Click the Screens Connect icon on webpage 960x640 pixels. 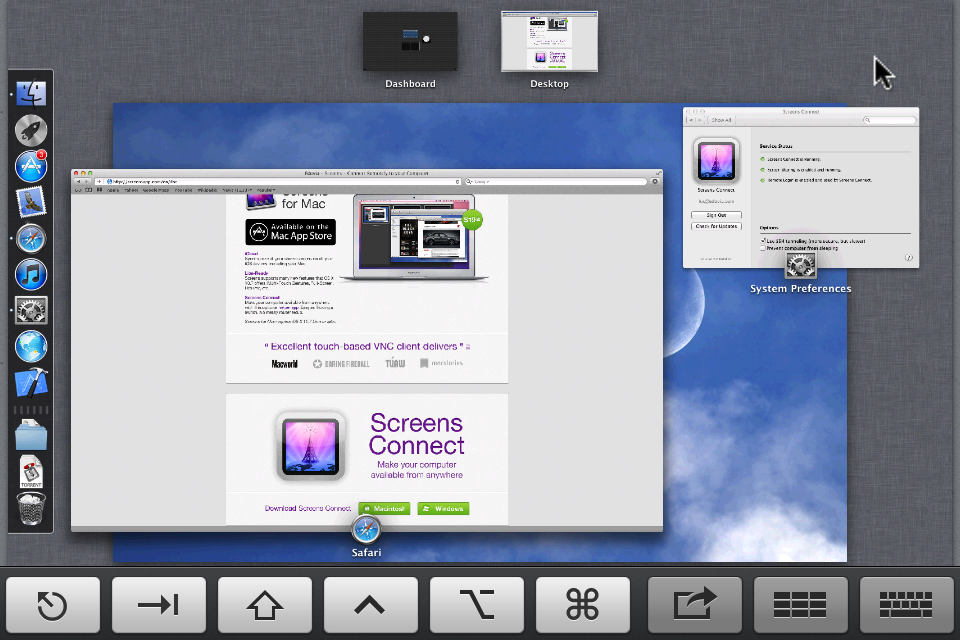pos(310,446)
